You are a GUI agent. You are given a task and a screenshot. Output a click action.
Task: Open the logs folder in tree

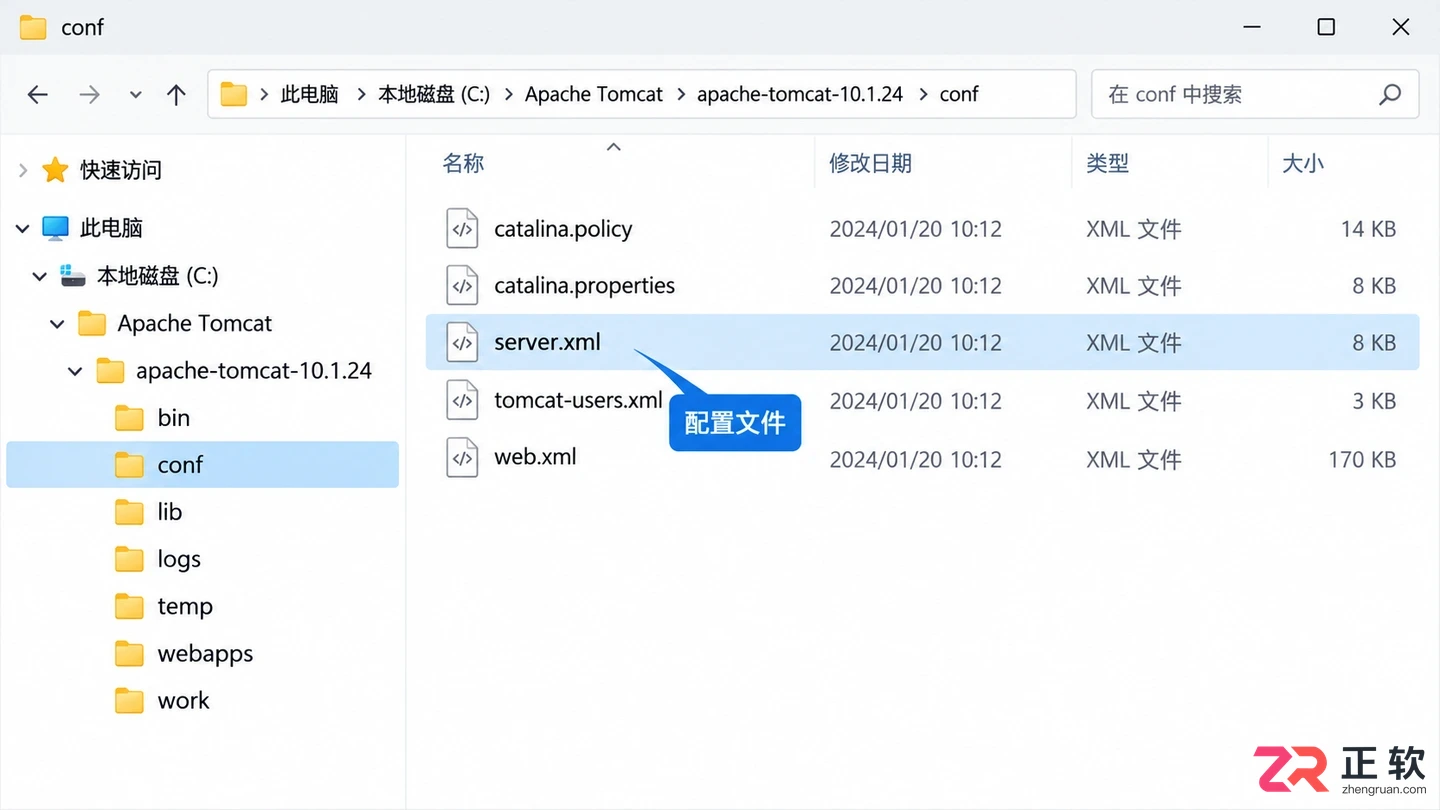click(179, 559)
